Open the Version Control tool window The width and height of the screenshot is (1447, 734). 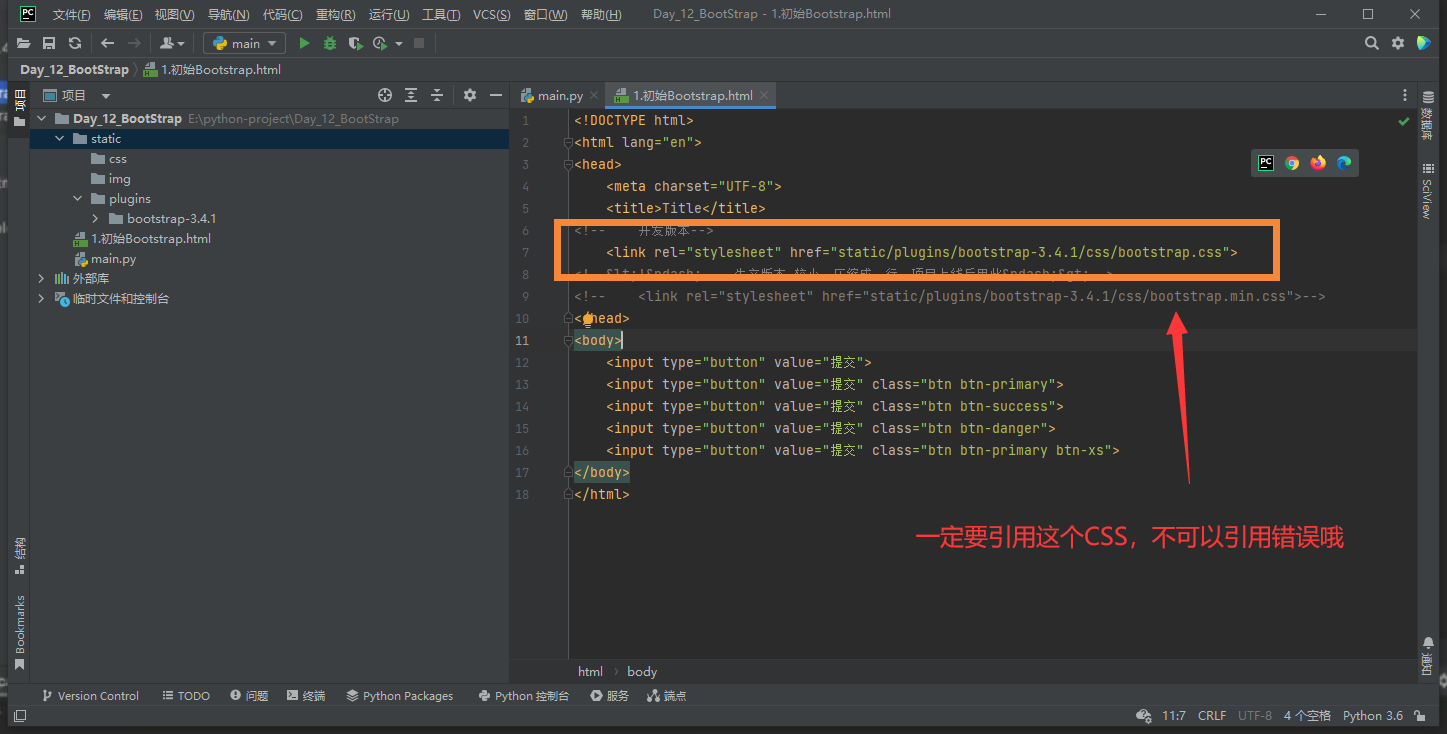pyautogui.click(x=90, y=696)
